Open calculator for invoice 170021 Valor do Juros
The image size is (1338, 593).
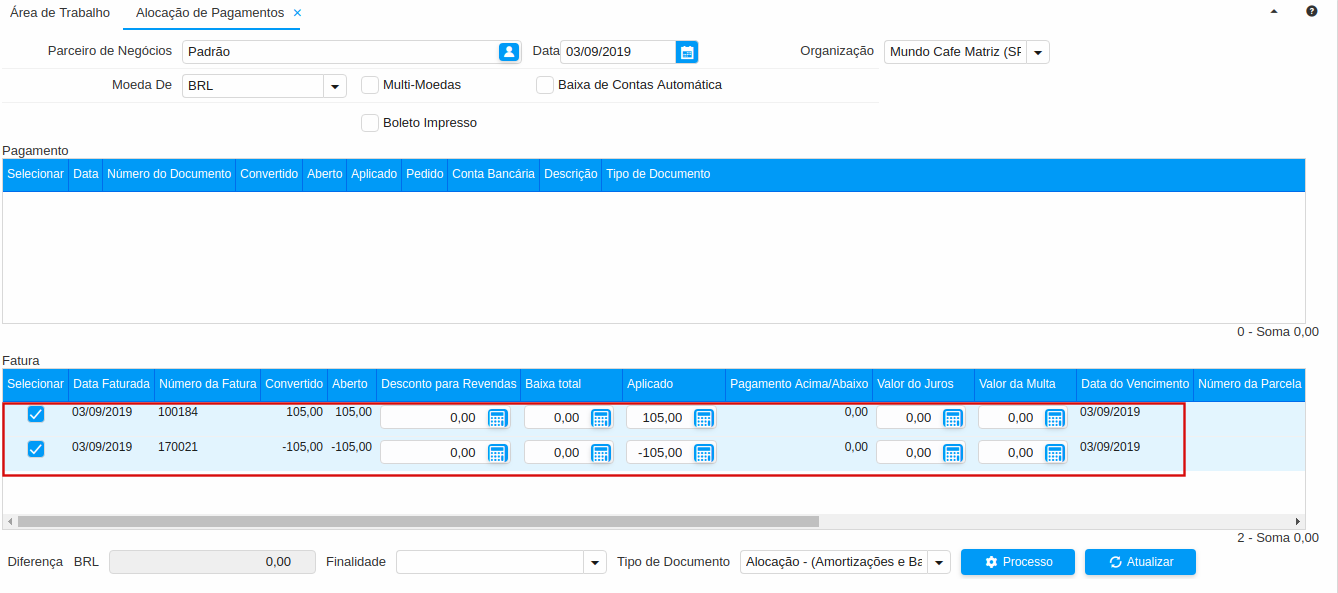click(x=952, y=453)
